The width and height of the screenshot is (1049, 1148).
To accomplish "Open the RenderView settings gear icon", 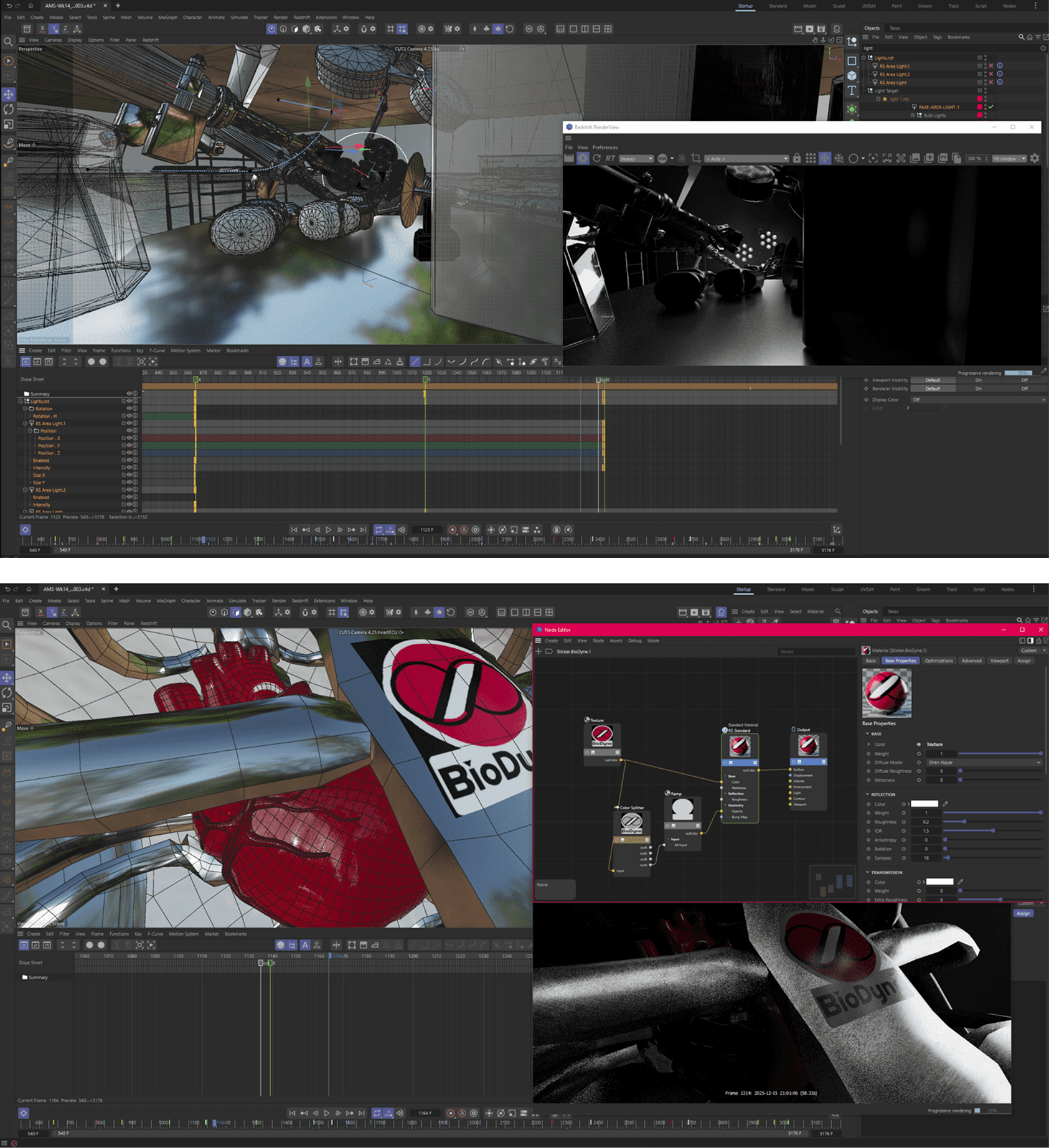I will pos(1035,159).
